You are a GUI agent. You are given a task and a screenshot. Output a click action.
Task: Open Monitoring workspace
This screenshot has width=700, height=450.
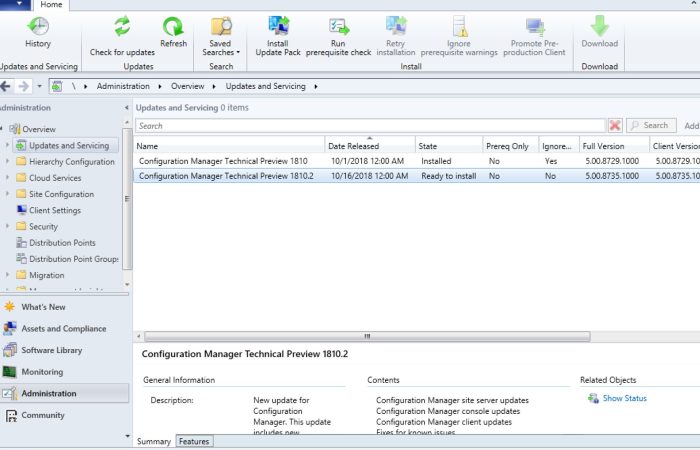pyautogui.click(x=42, y=372)
